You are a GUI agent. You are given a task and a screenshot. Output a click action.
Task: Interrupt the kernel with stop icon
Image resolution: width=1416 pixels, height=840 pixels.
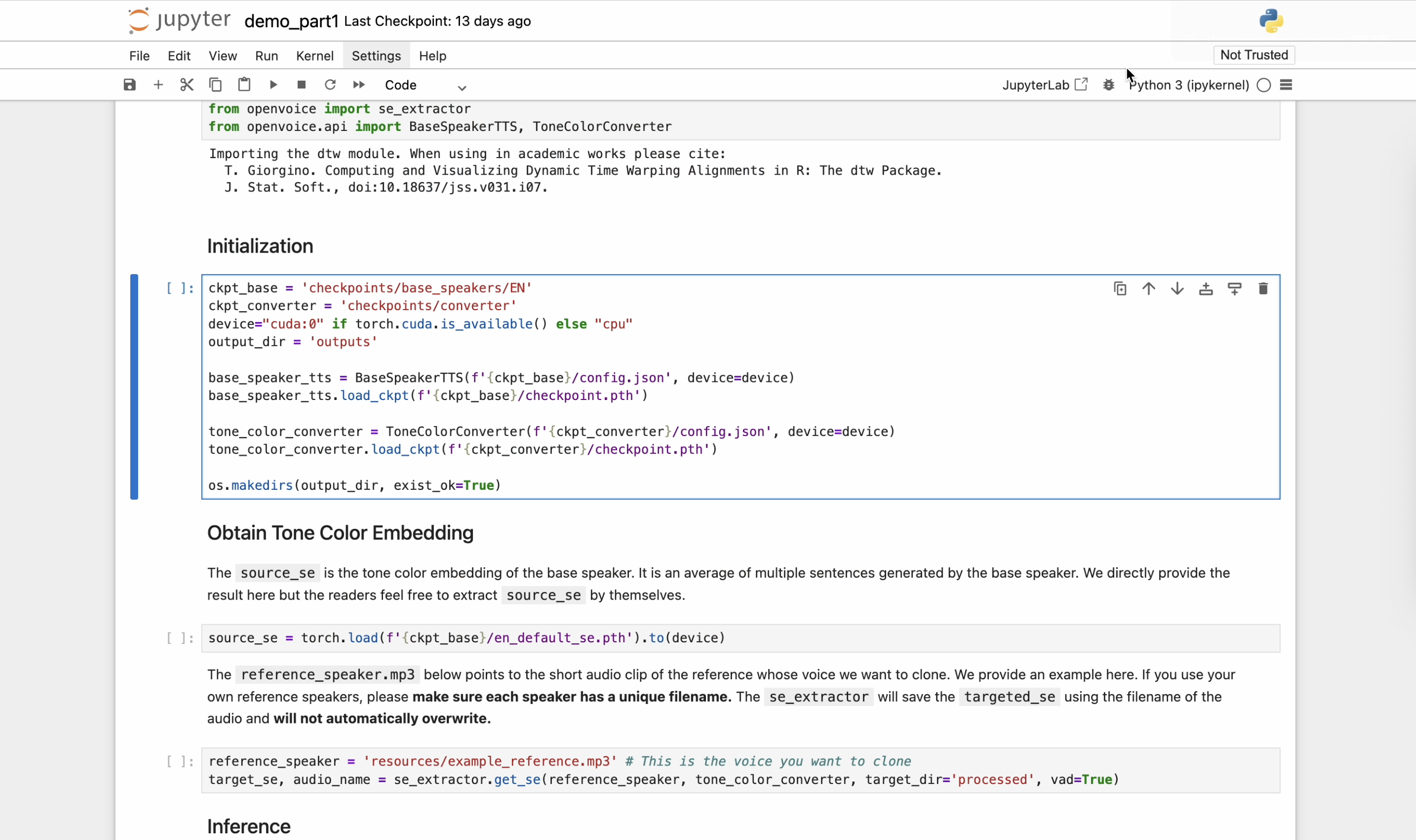pos(302,85)
